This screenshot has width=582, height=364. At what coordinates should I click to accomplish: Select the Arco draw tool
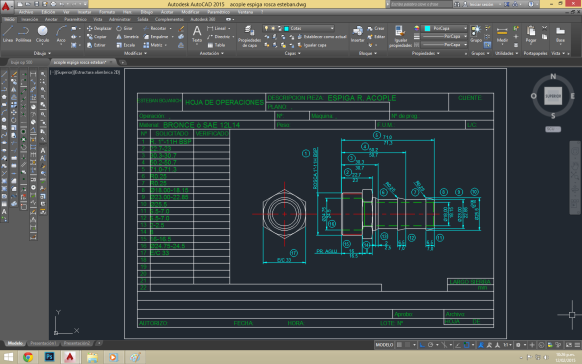(61, 34)
